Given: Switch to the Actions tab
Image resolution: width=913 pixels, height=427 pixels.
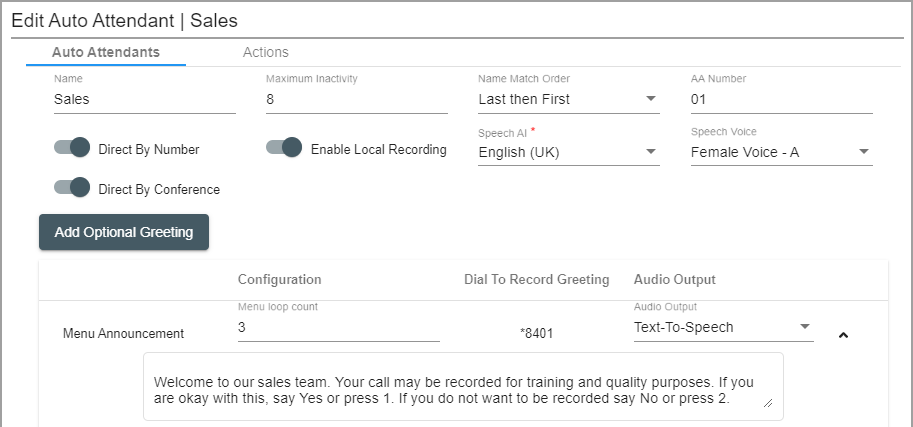Looking at the screenshot, I should [266, 52].
